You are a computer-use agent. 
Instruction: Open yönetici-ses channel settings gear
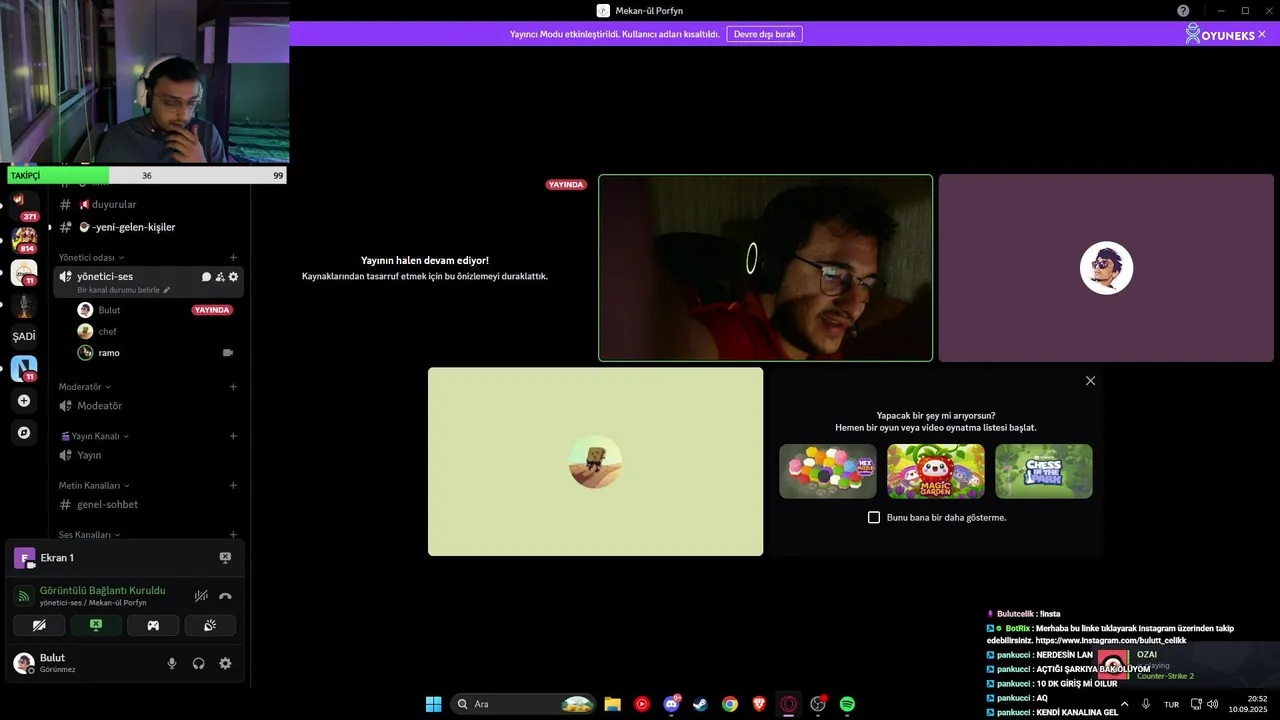(233, 277)
